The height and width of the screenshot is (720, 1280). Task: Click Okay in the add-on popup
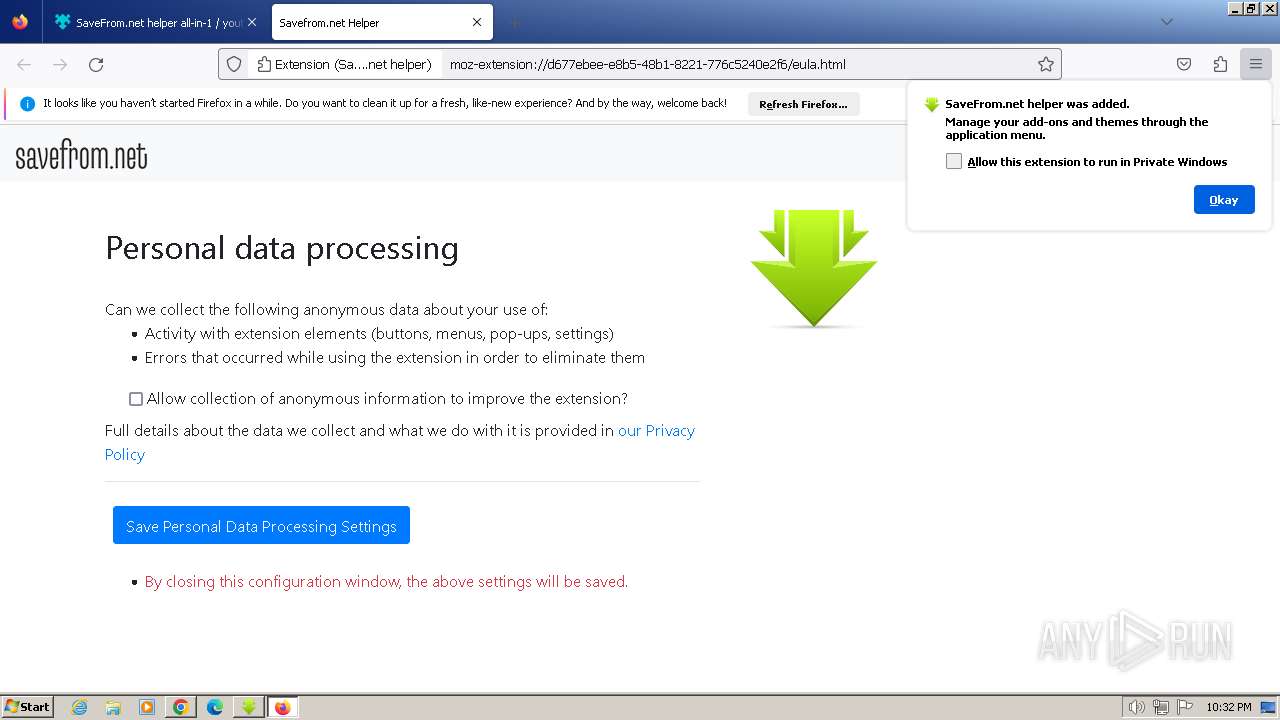tap(1224, 200)
